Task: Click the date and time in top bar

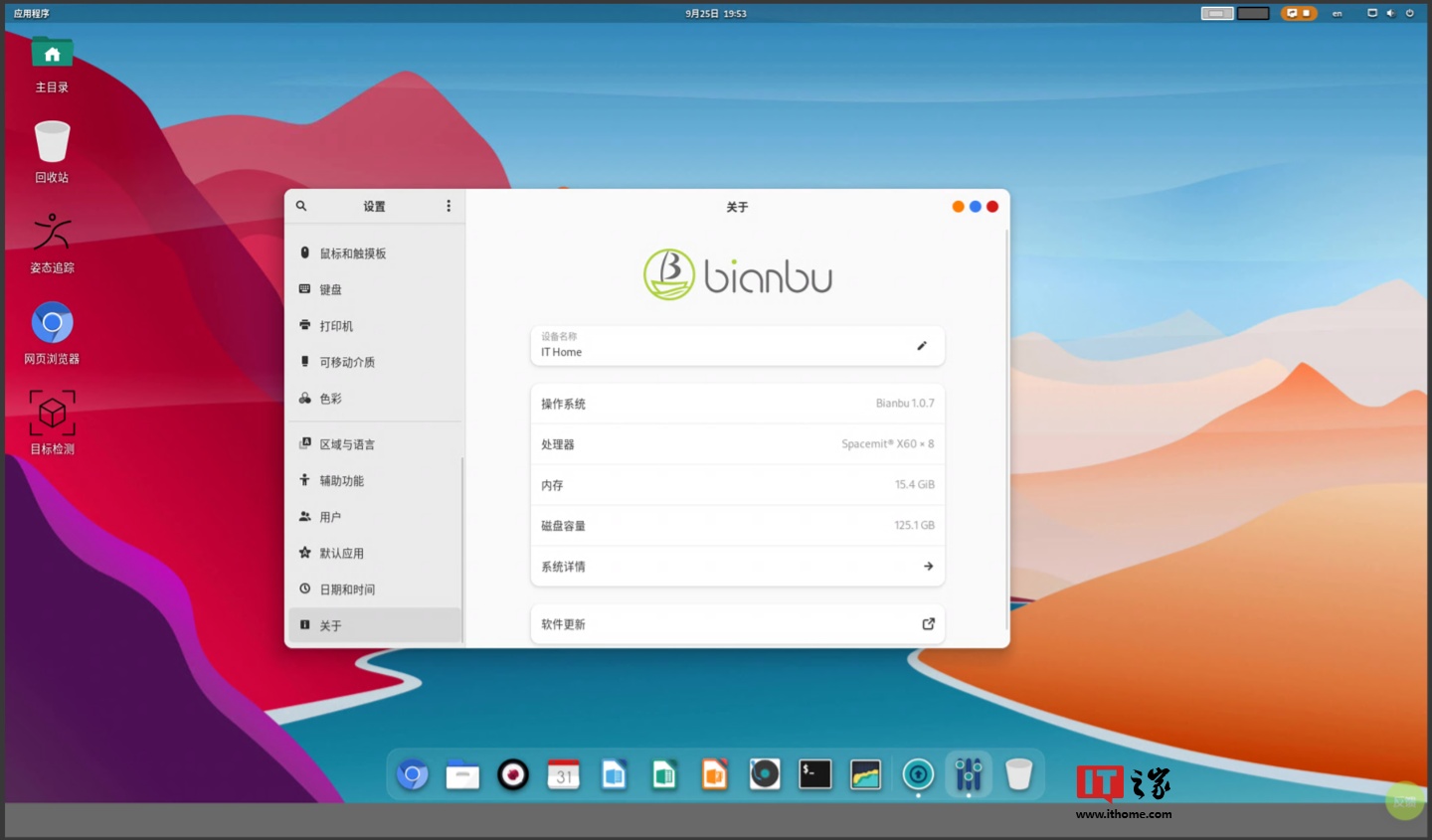Action: (716, 14)
